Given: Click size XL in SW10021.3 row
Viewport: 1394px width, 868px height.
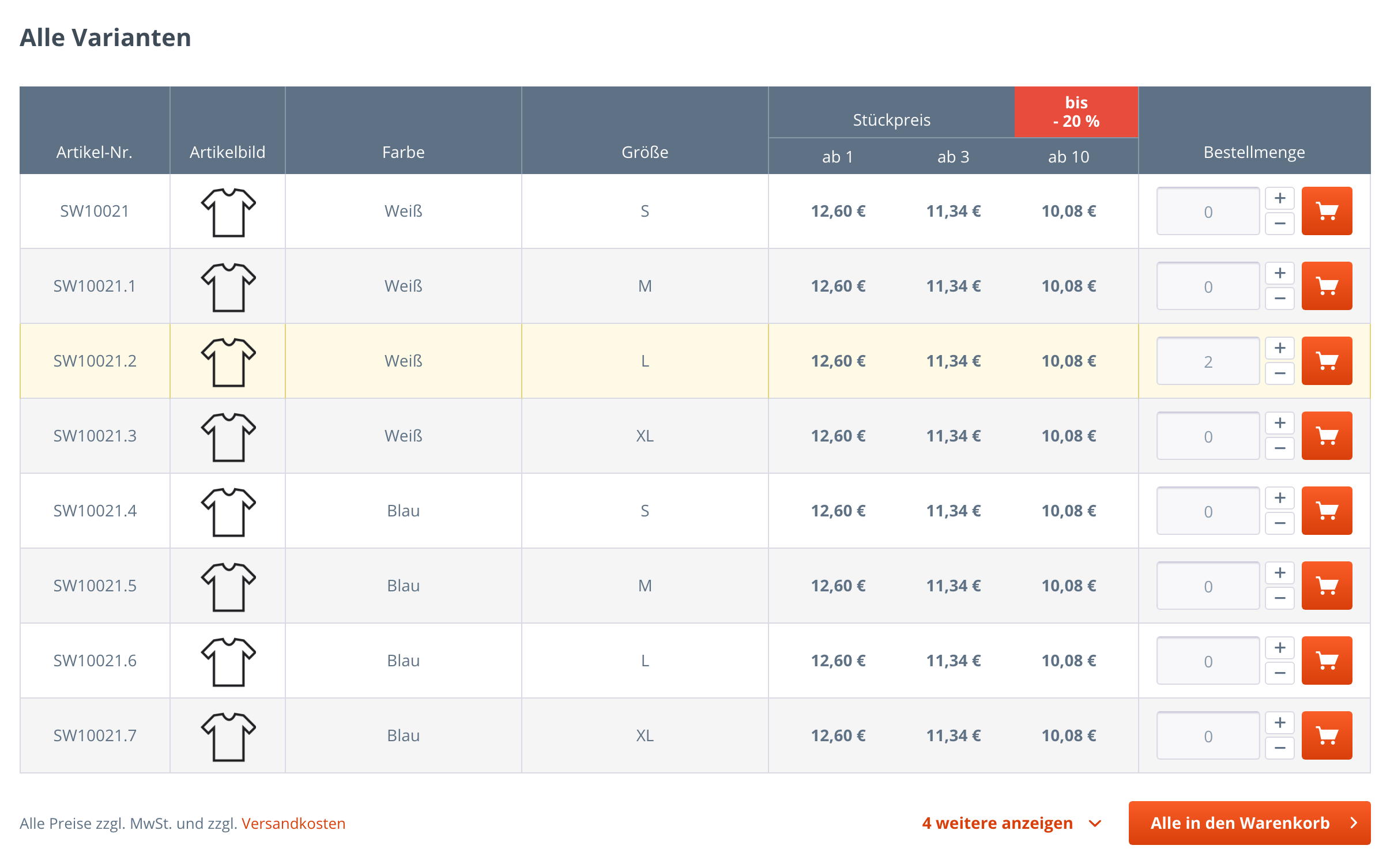Looking at the screenshot, I should click(645, 436).
